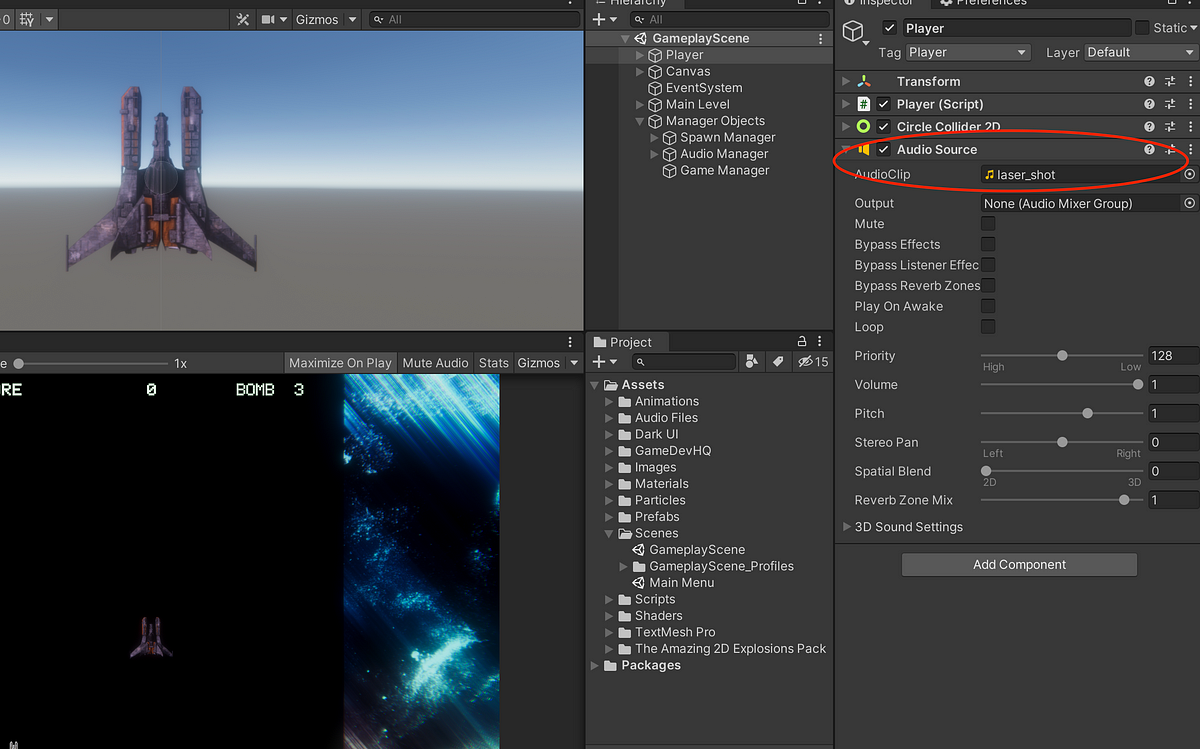
Task: Click the Game view Gizmos button
Action: click(x=538, y=363)
